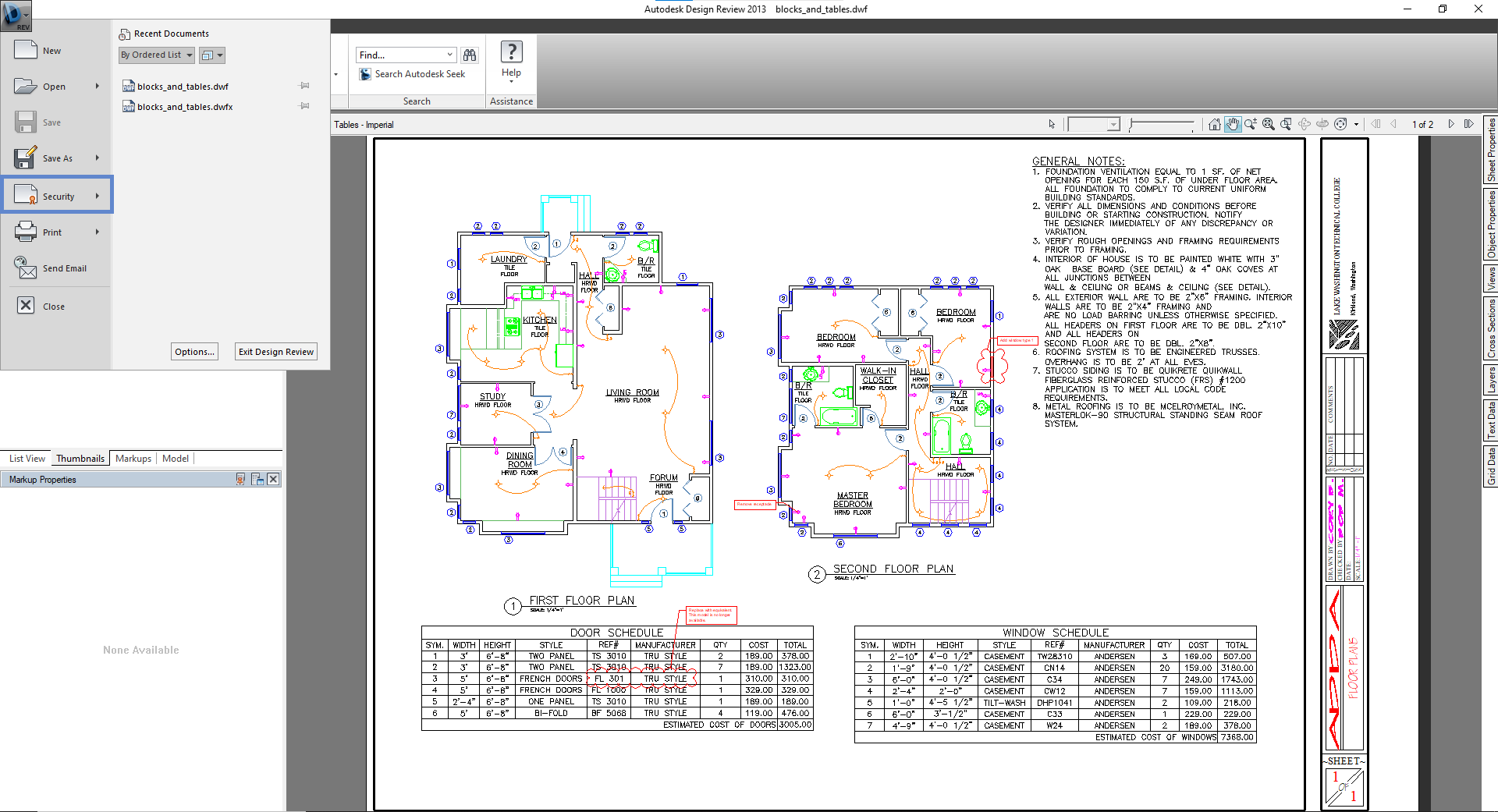The width and height of the screenshot is (1498, 812).
Task: Click Exit Design Review button
Action: pyautogui.click(x=276, y=352)
